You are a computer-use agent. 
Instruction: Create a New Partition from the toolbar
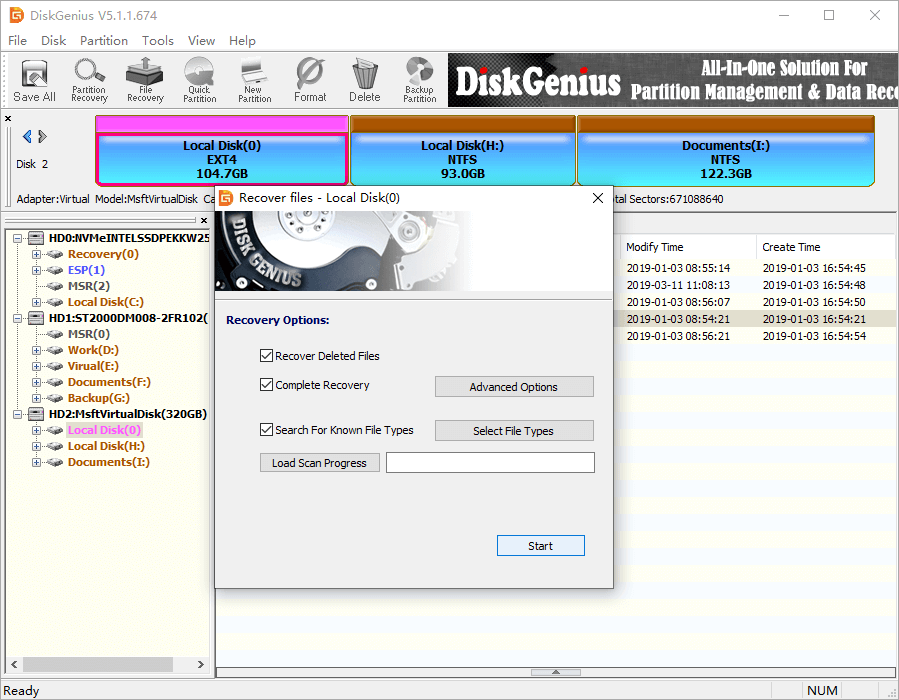254,80
